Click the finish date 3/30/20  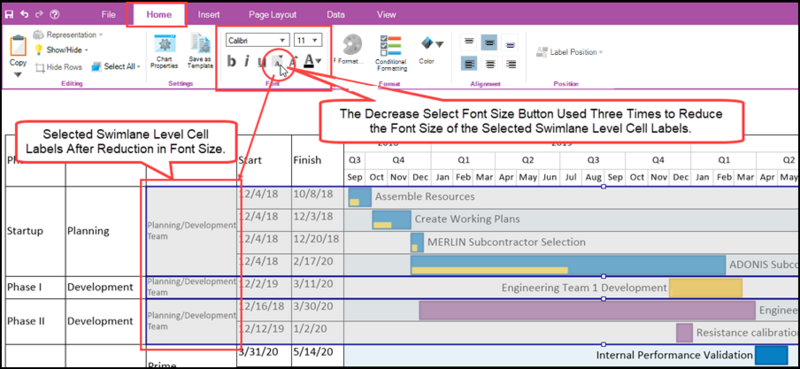(313, 306)
